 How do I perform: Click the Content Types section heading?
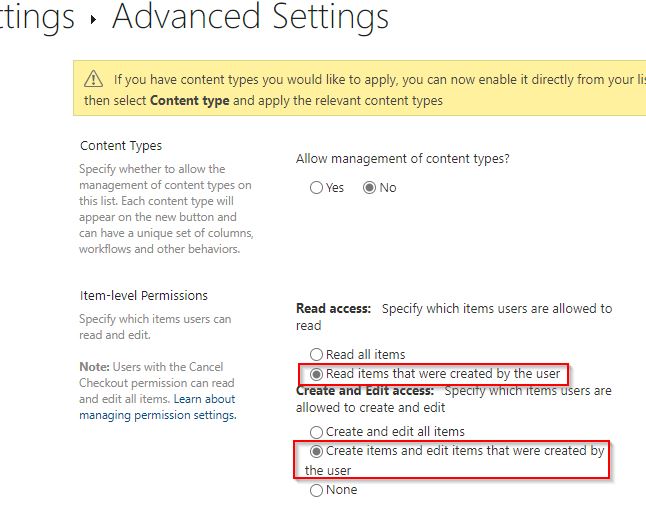121,146
